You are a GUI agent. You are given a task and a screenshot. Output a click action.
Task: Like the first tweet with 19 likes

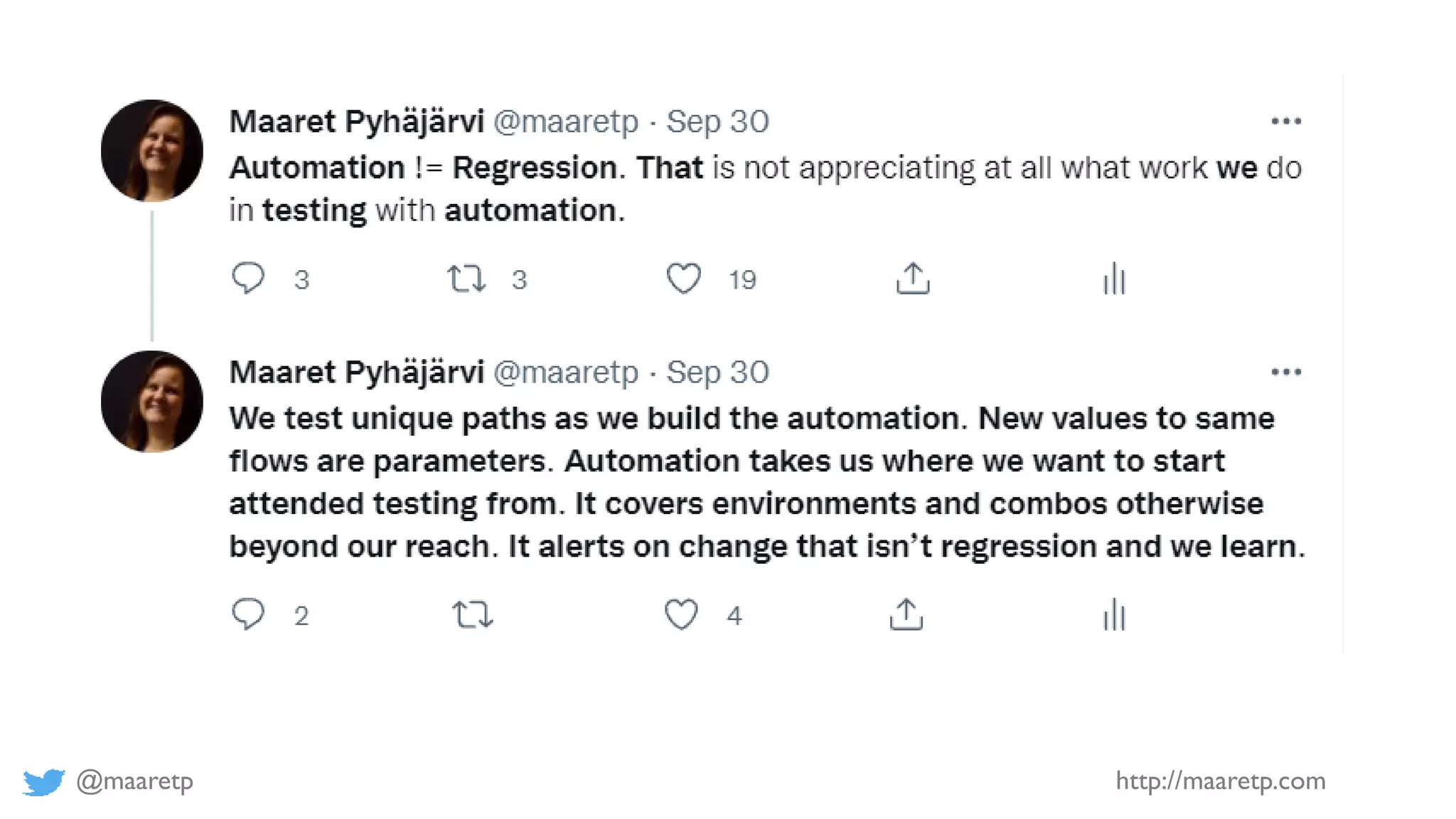684,279
